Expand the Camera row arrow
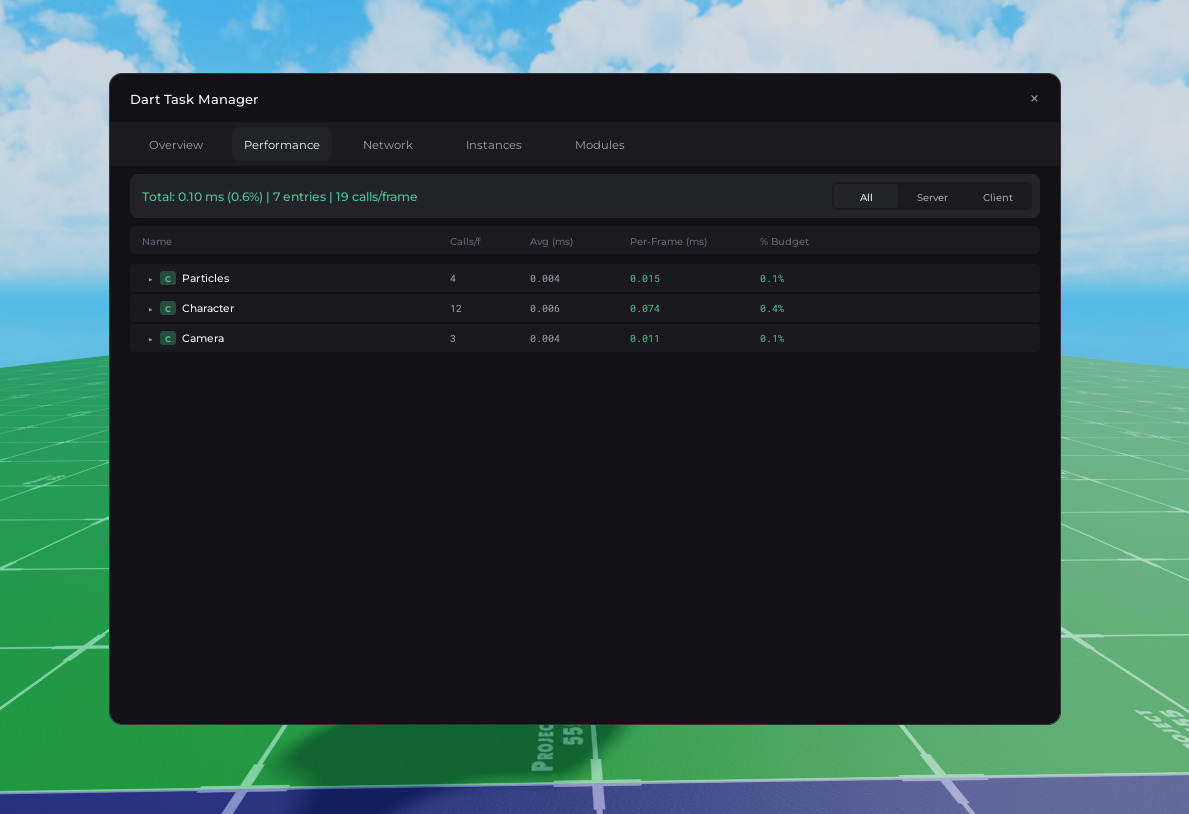The width and height of the screenshot is (1189, 814). pos(150,339)
